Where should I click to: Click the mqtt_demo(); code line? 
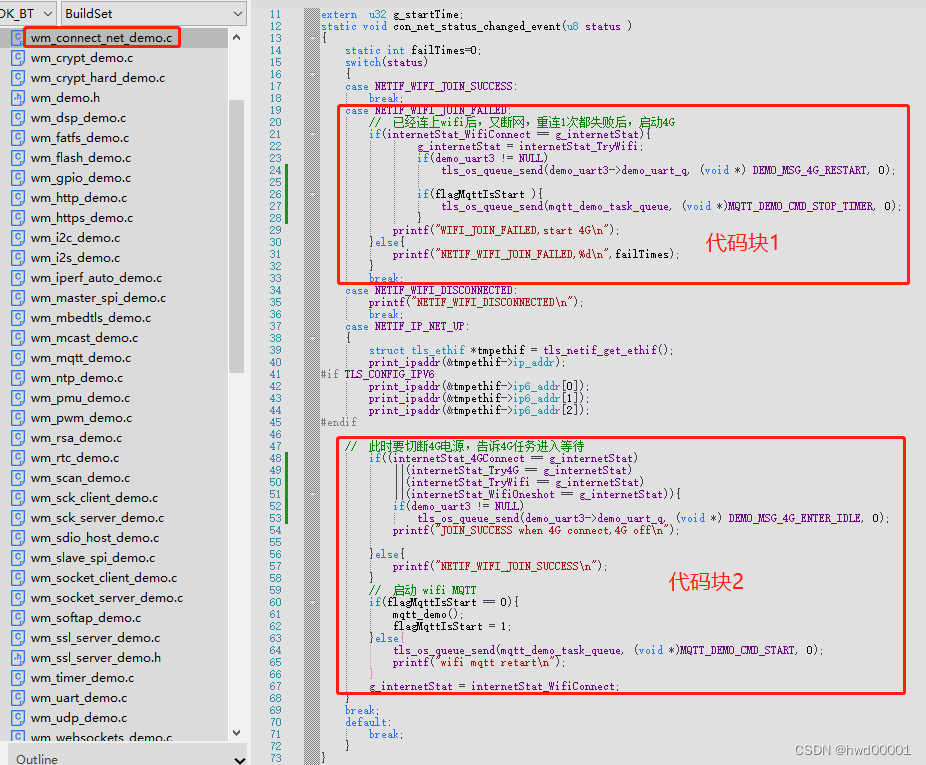pyautogui.click(x=428, y=614)
